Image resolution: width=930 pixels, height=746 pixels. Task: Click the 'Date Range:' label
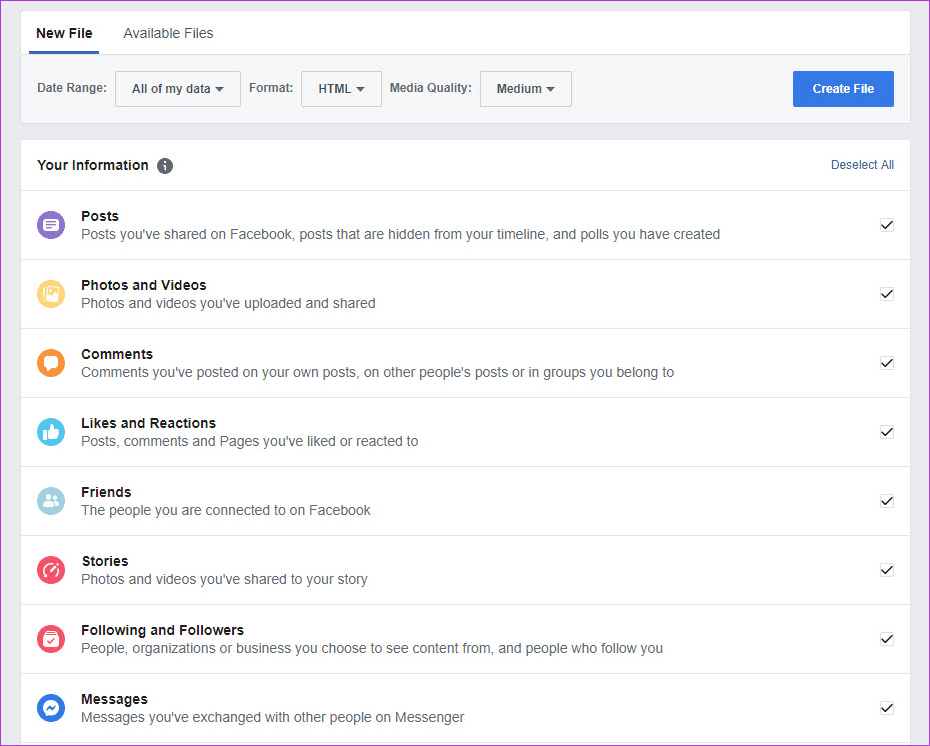[x=72, y=88]
